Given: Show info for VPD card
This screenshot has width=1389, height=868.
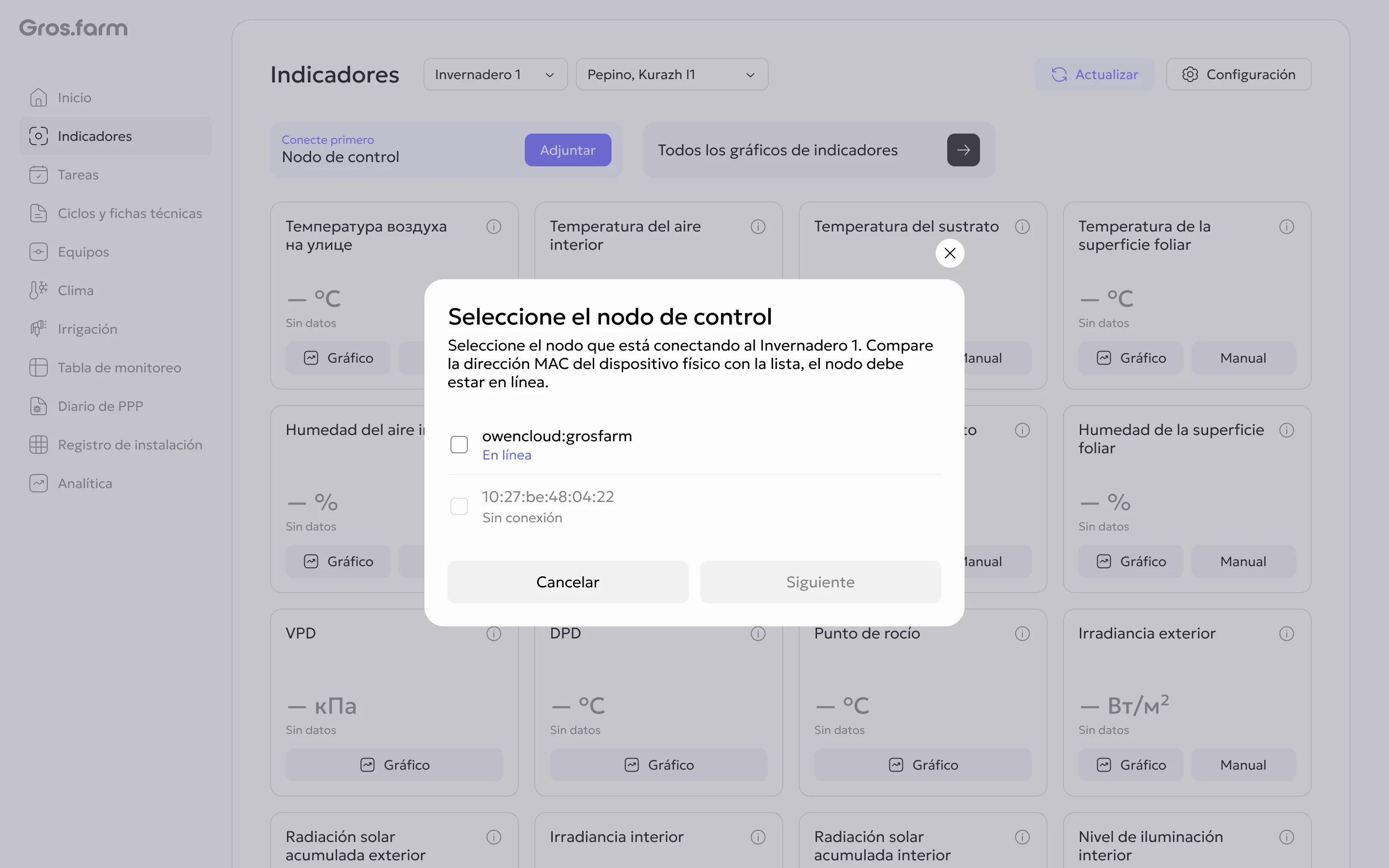Looking at the screenshot, I should (x=493, y=634).
